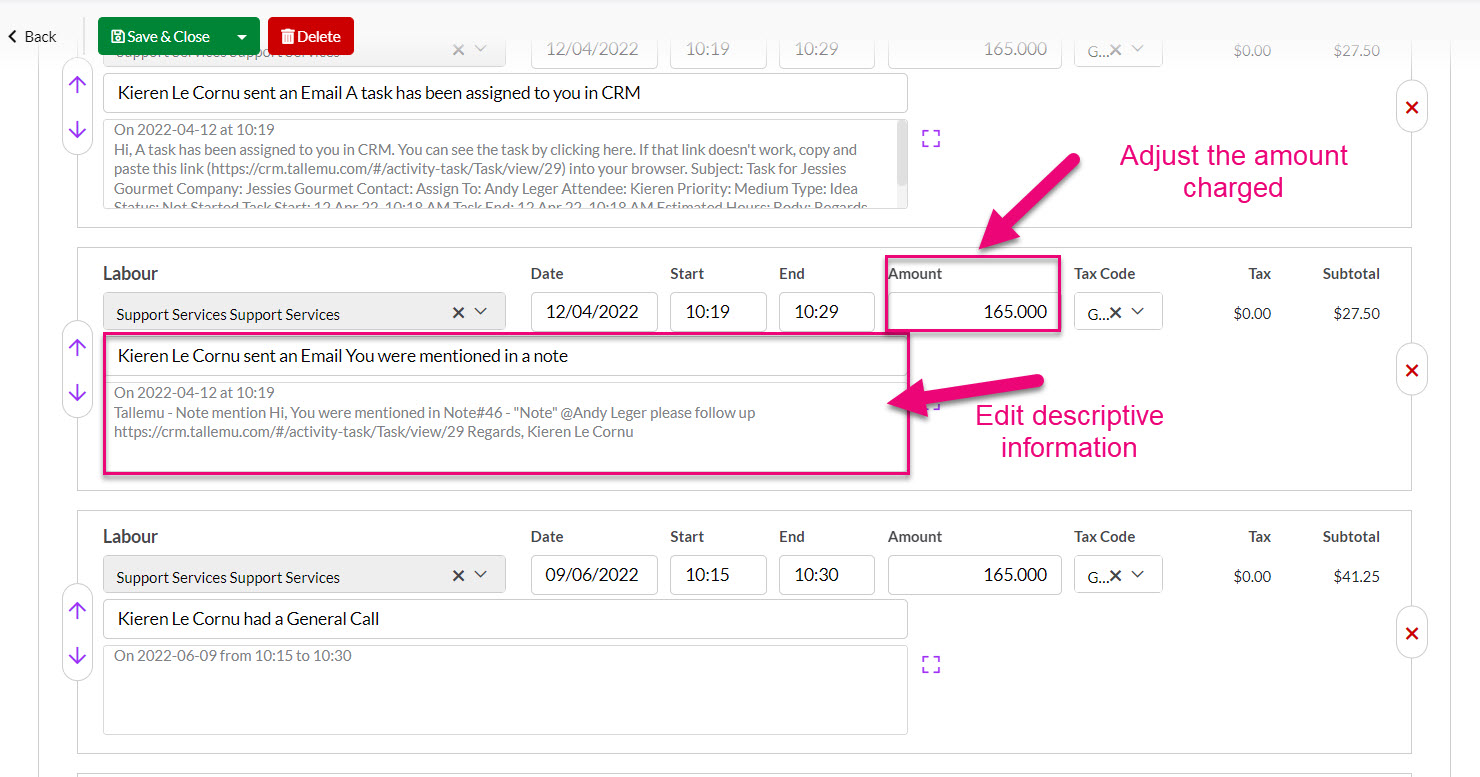Move the 'mentioned in a note' item down
The image size is (1480, 777).
point(77,393)
